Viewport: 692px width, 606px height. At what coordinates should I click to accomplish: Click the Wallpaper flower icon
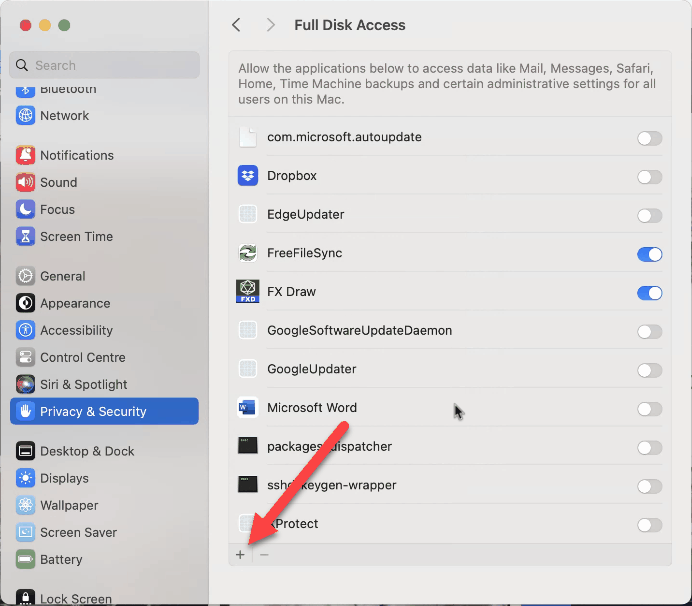point(25,505)
